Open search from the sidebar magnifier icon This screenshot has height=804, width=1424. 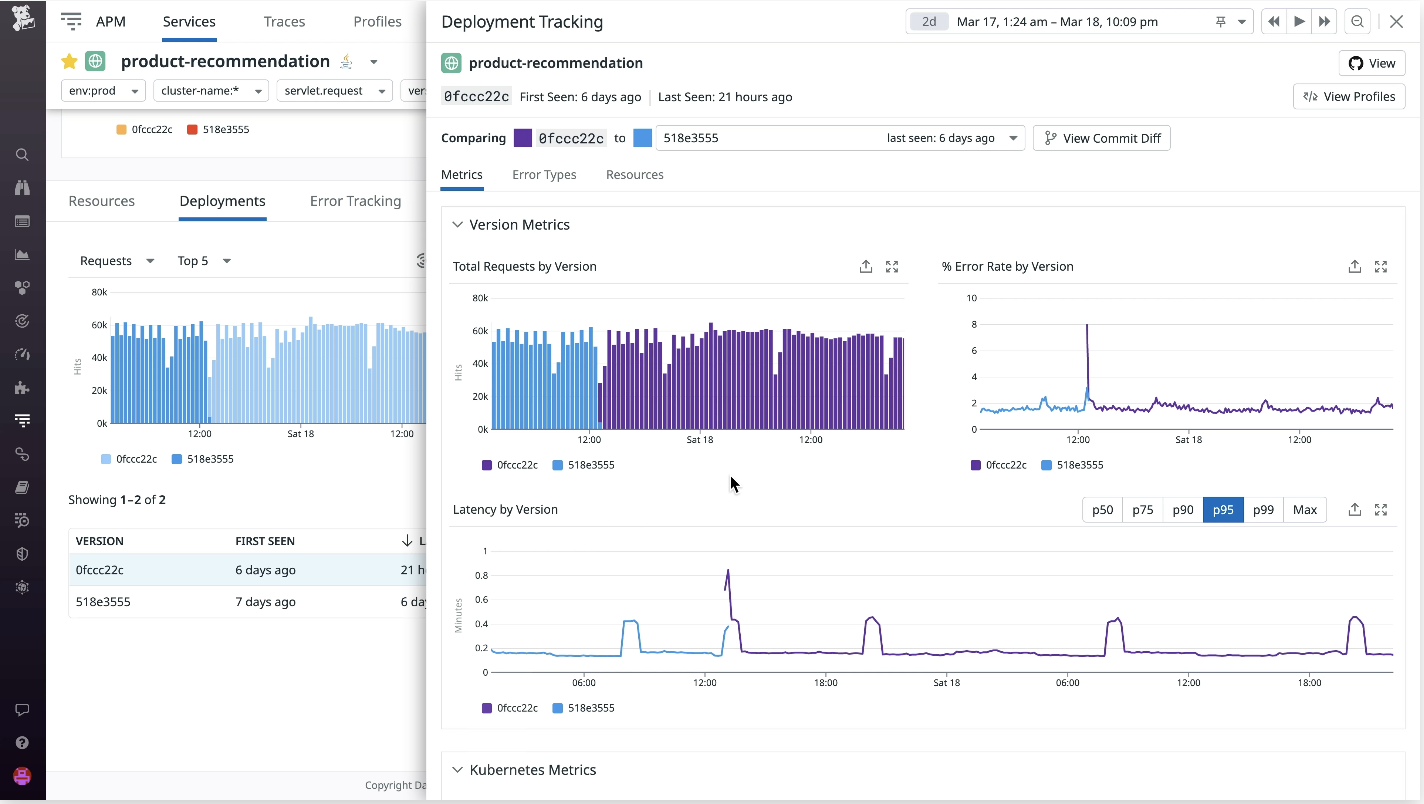click(x=22, y=155)
